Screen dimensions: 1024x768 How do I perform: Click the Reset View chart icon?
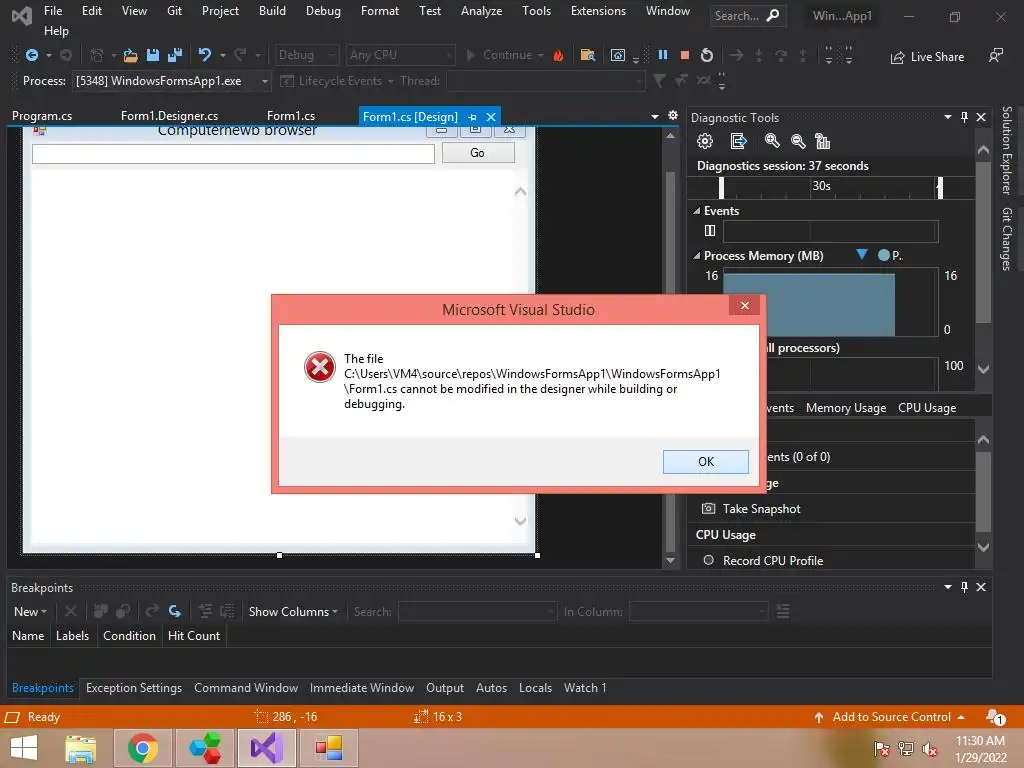click(823, 141)
